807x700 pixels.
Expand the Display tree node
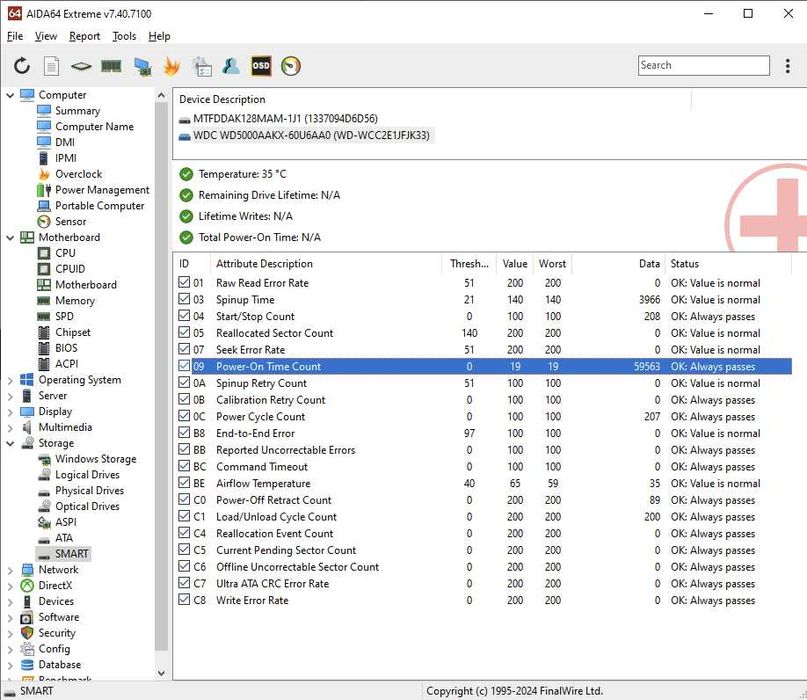(x=10, y=412)
